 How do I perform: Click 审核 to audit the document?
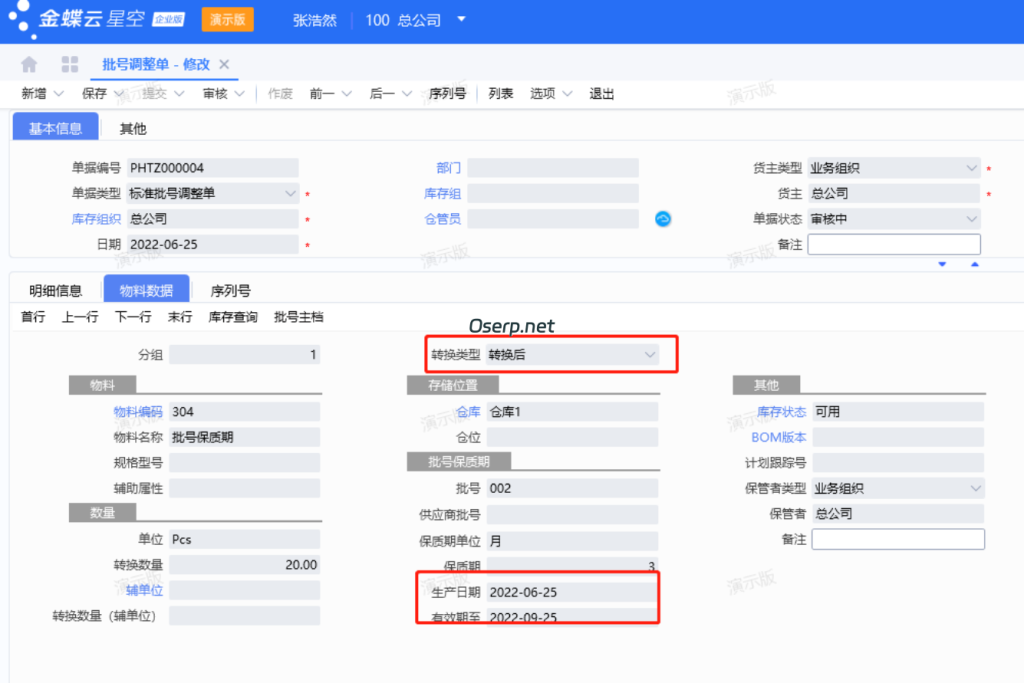pos(215,93)
